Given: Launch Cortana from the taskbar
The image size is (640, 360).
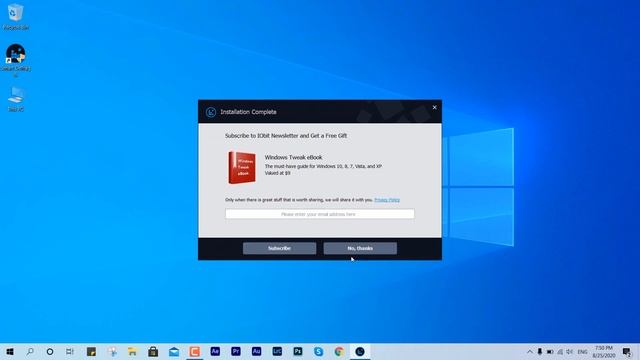Looking at the screenshot, I should pyautogui.click(x=50, y=351).
